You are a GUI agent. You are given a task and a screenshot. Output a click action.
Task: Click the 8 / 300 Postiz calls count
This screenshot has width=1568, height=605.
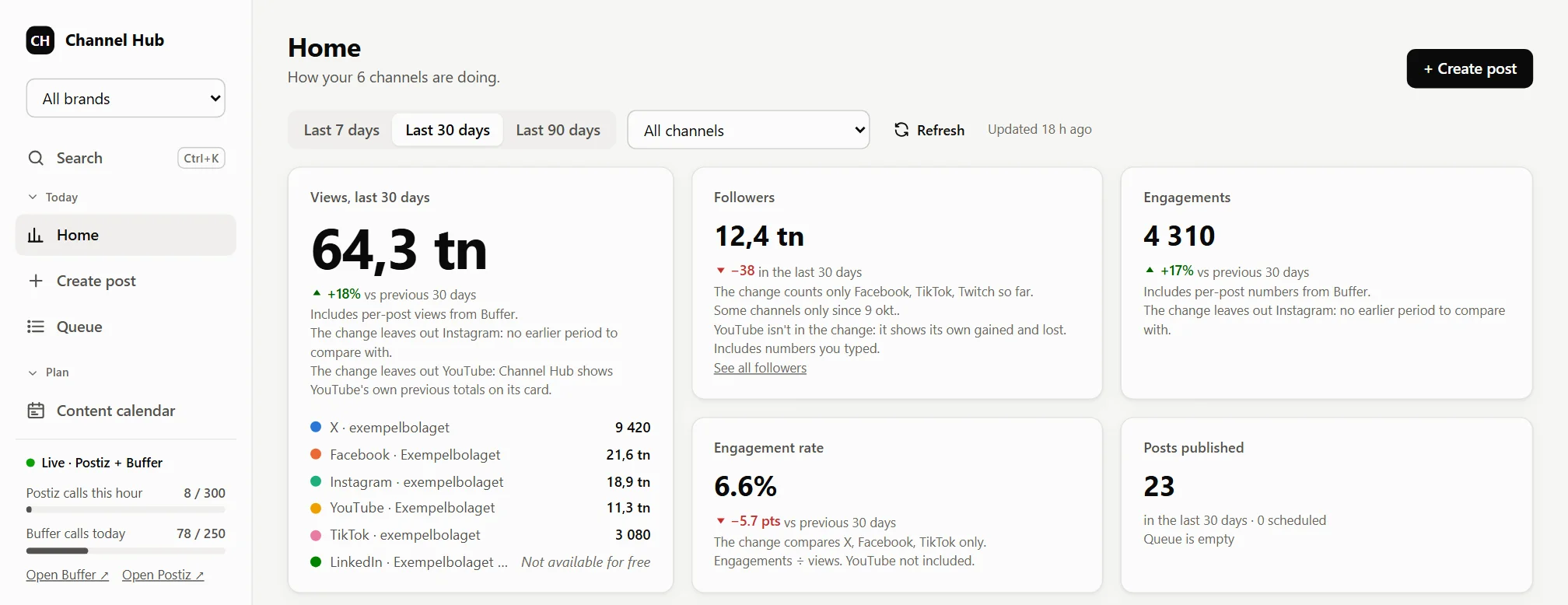pyautogui.click(x=205, y=493)
